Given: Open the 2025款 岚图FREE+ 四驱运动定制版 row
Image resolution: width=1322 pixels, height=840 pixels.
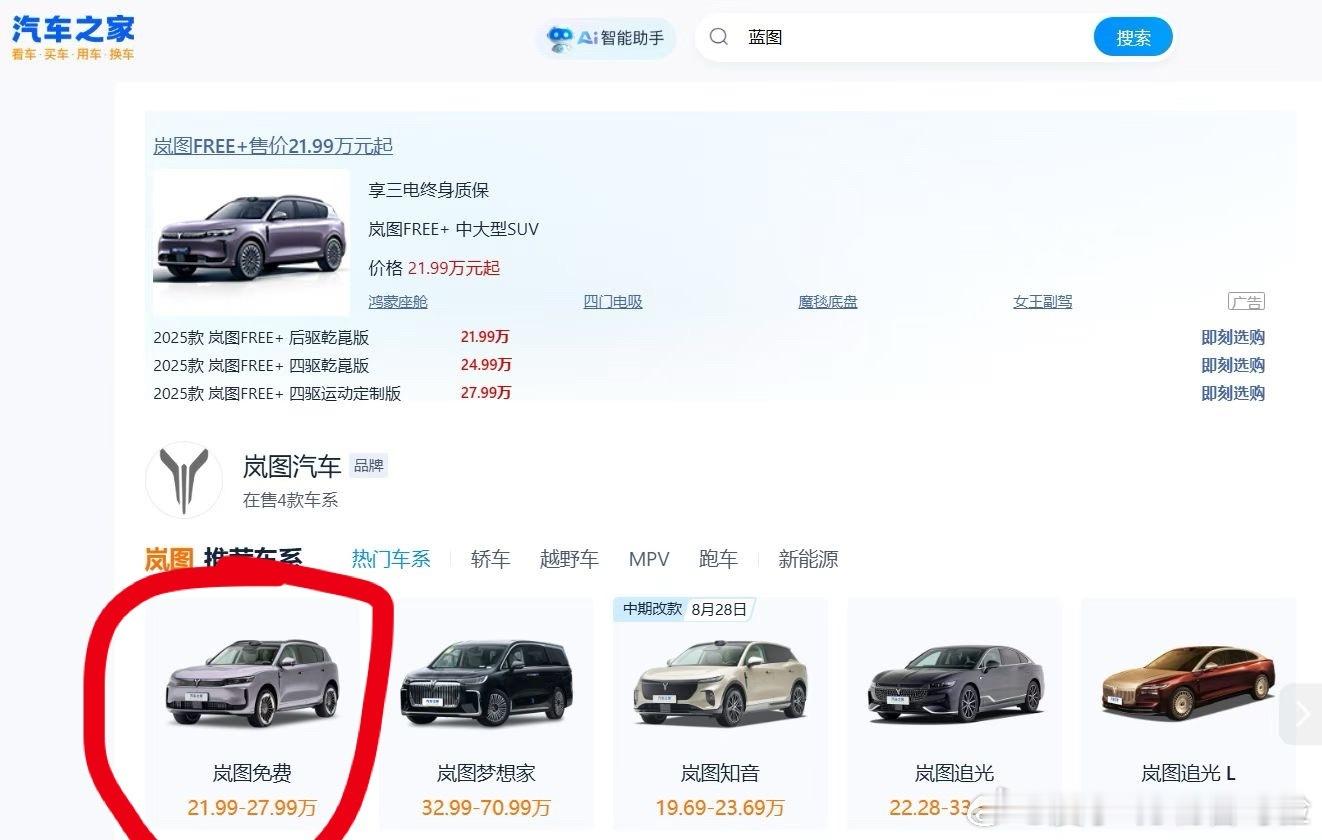Looking at the screenshot, I should [277, 393].
